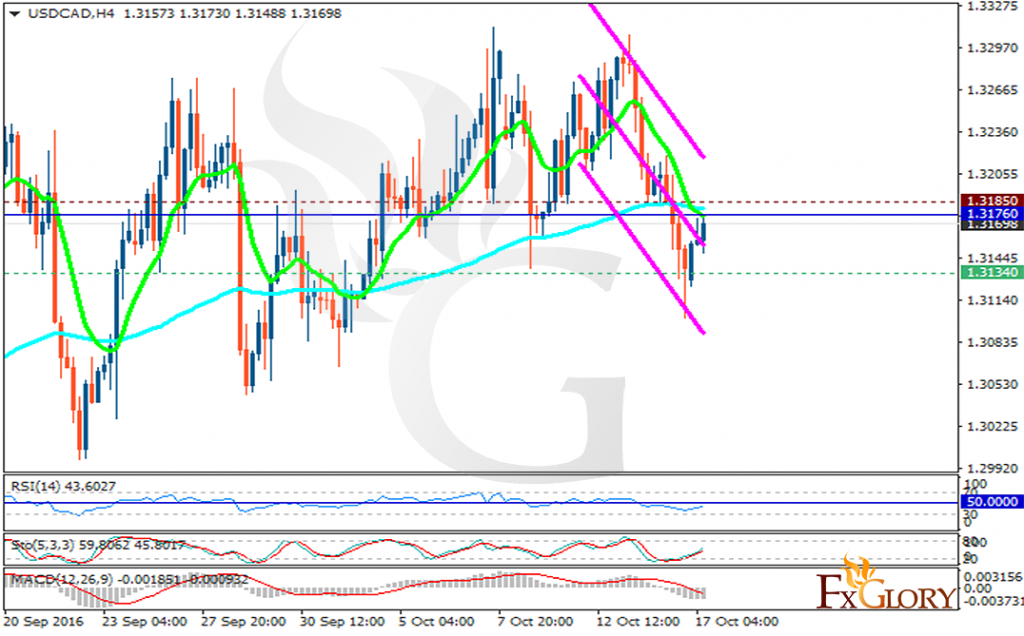Click the 1.31445 price axis value
The image size is (1024, 636).
(x=992, y=258)
